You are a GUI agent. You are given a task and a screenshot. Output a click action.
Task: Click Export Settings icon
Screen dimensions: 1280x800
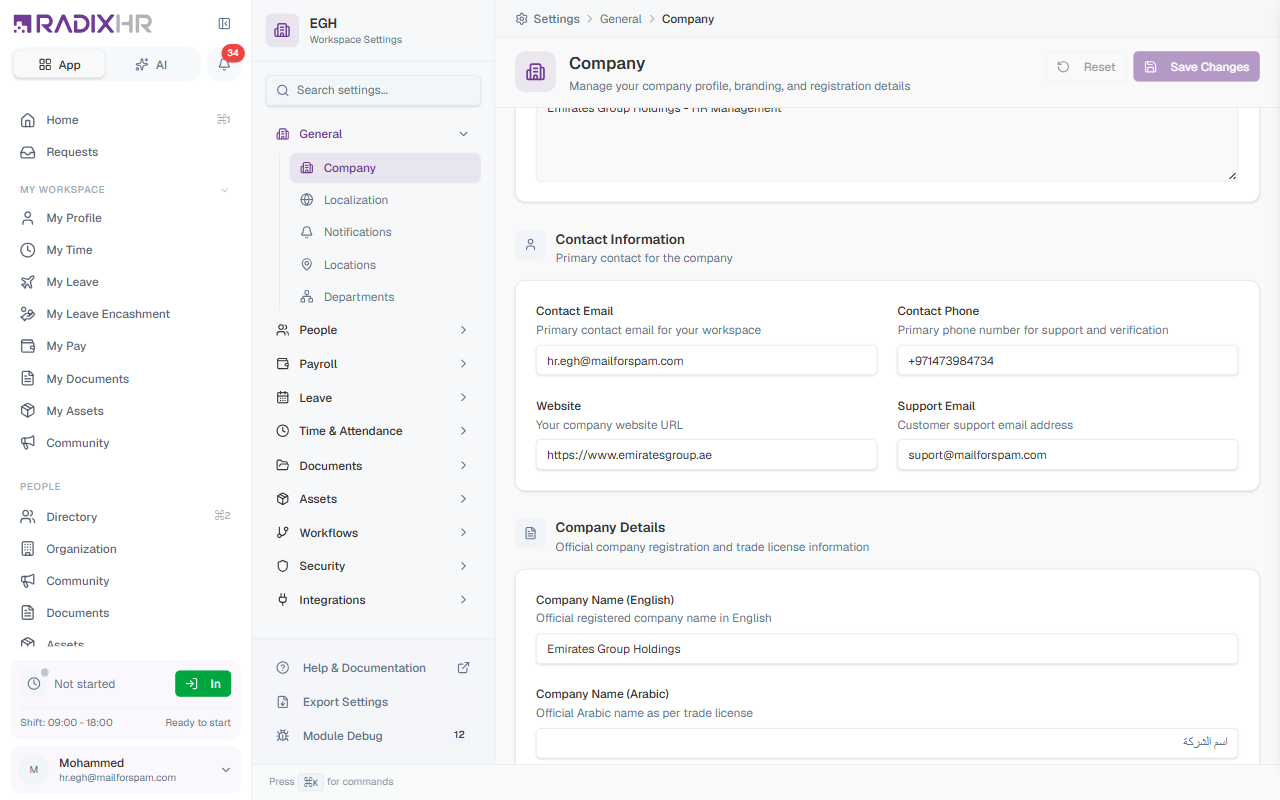(282, 702)
